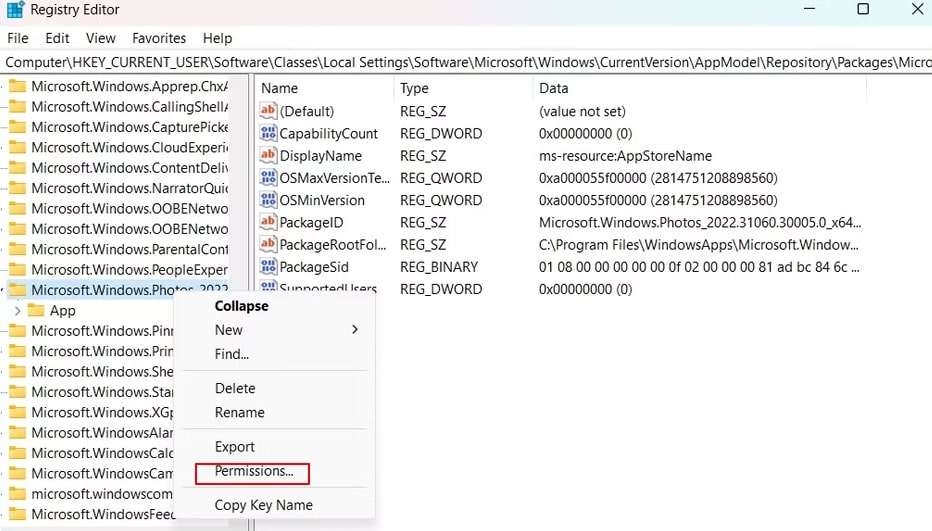Click folder icon of Microsoft.Windows.NarratorQui key
Screen dimensions: 932x531
[x=18, y=188]
